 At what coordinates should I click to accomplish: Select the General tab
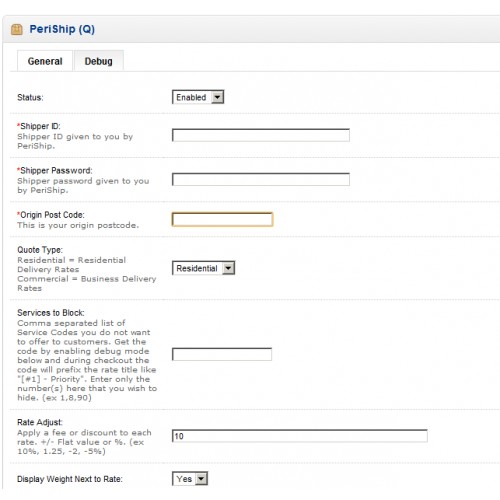[45, 61]
